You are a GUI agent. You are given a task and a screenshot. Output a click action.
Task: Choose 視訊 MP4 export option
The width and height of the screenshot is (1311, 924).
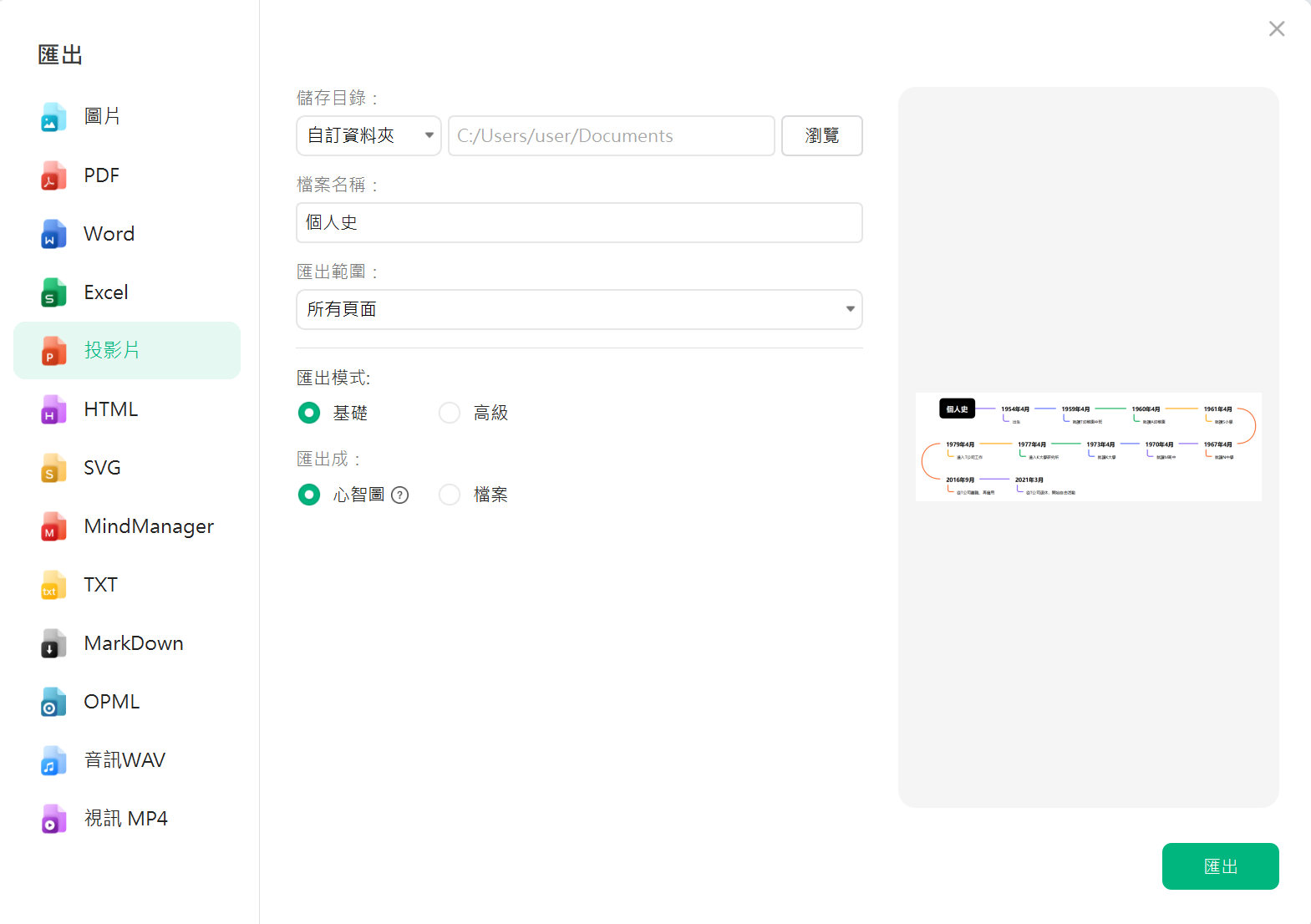click(127, 818)
